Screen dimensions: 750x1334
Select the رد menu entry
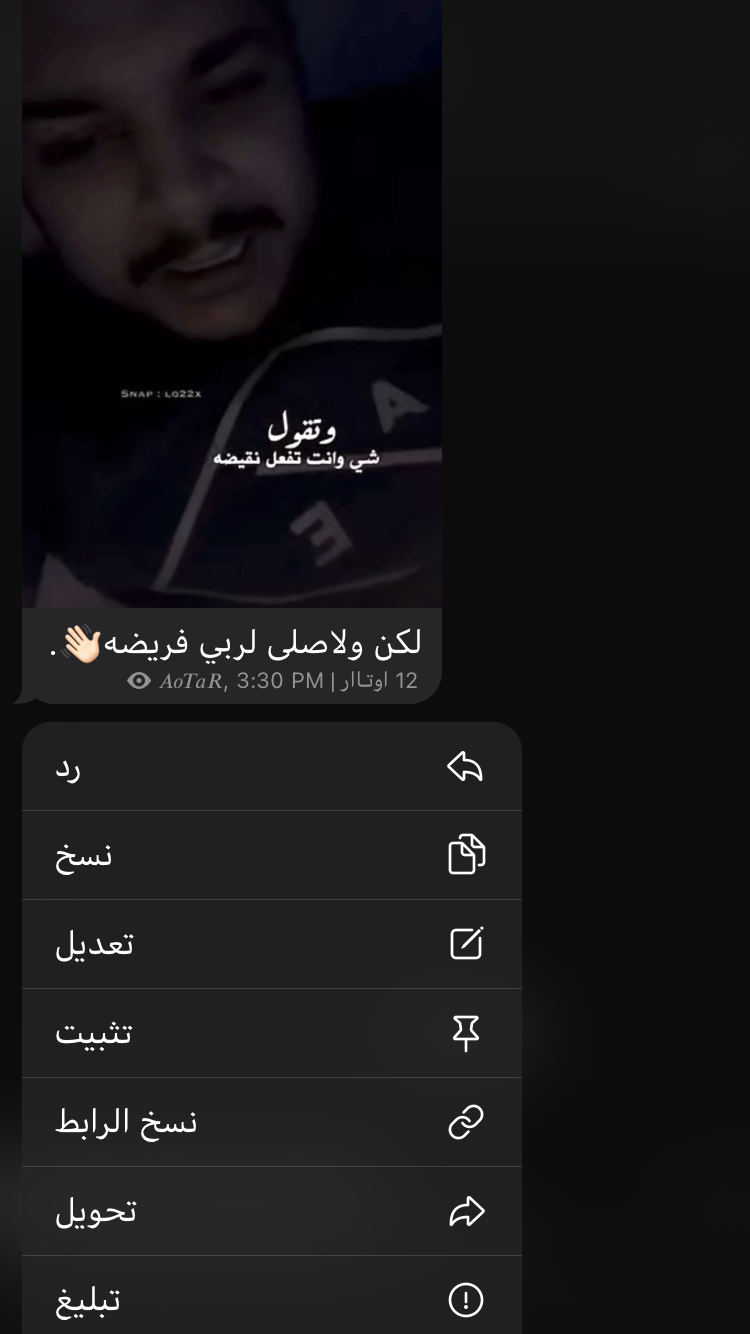click(x=272, y=767)
